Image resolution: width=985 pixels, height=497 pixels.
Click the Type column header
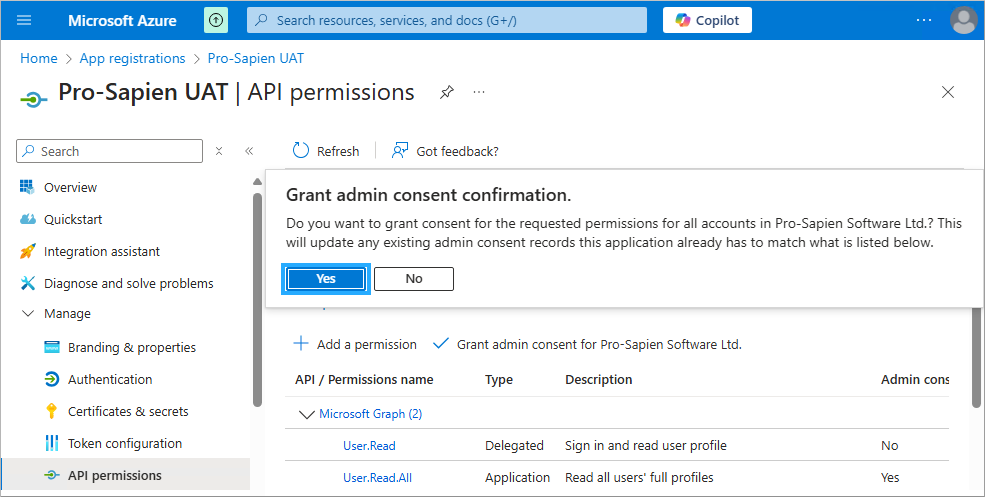[499, 380]
